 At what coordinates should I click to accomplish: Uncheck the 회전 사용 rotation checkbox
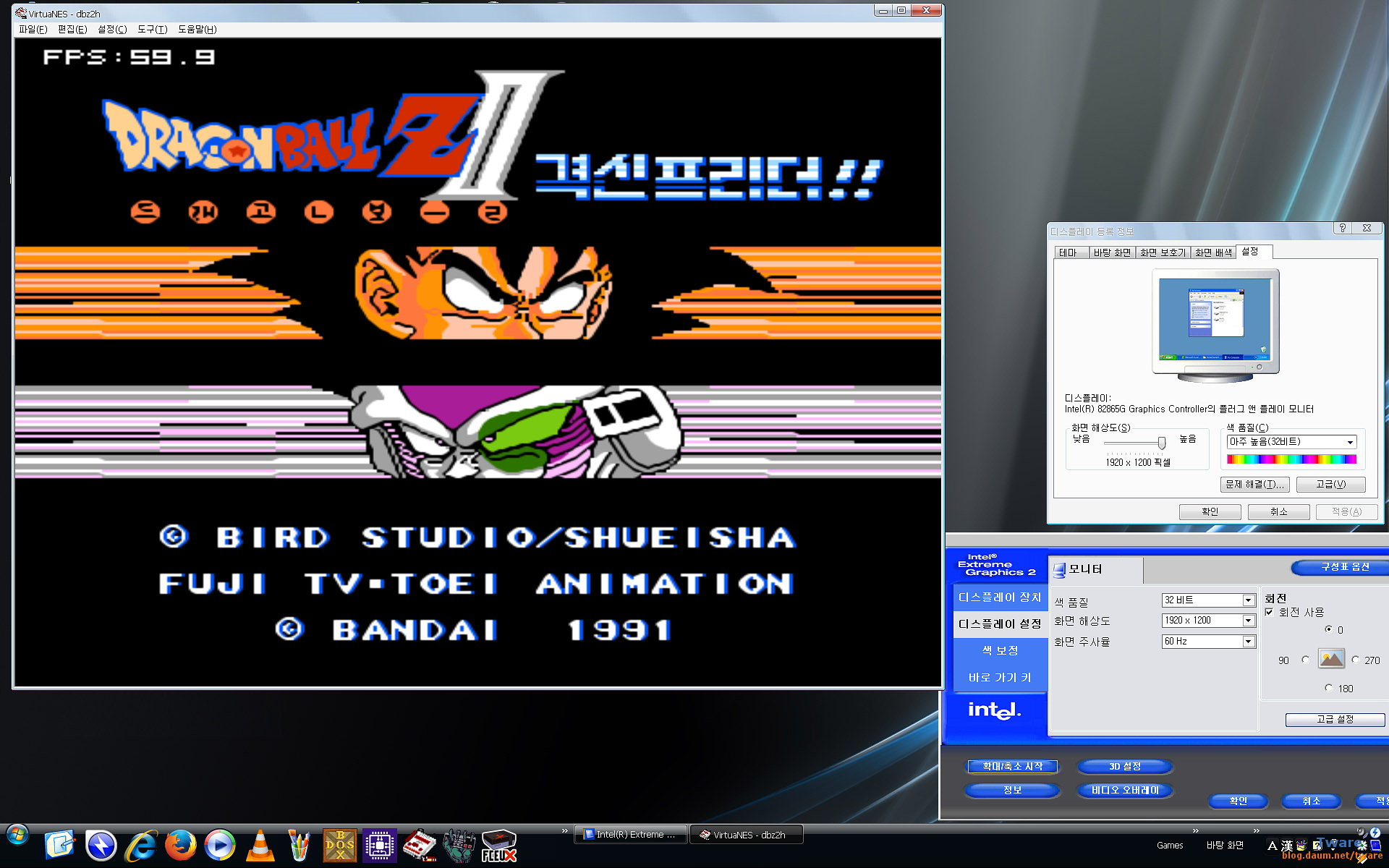(1269, 612)
